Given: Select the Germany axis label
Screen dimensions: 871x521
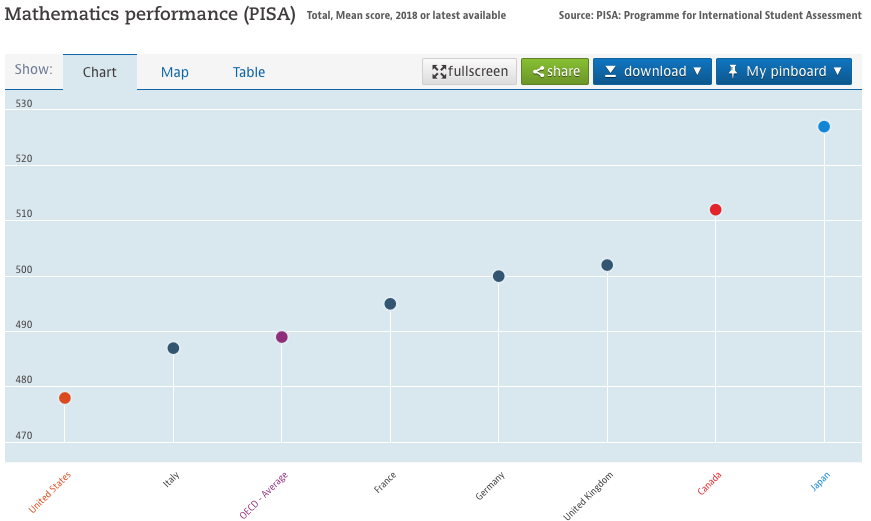Looking at the screenshot, I should [x=490, y=485].
